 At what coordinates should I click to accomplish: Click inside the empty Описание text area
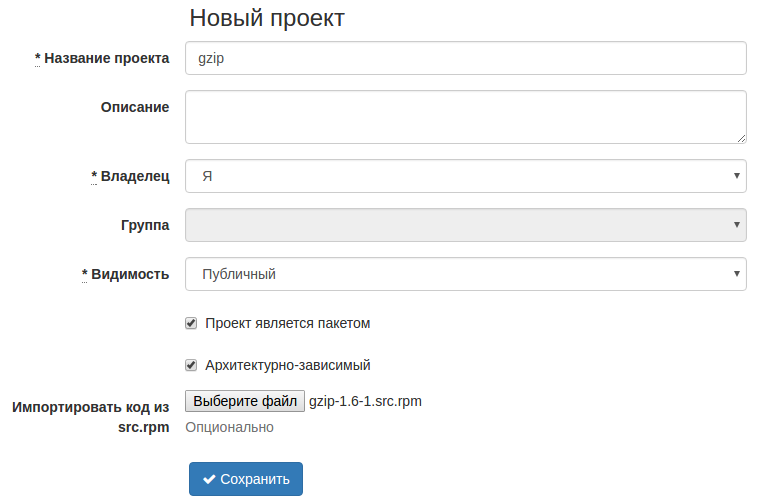(465, 117)
